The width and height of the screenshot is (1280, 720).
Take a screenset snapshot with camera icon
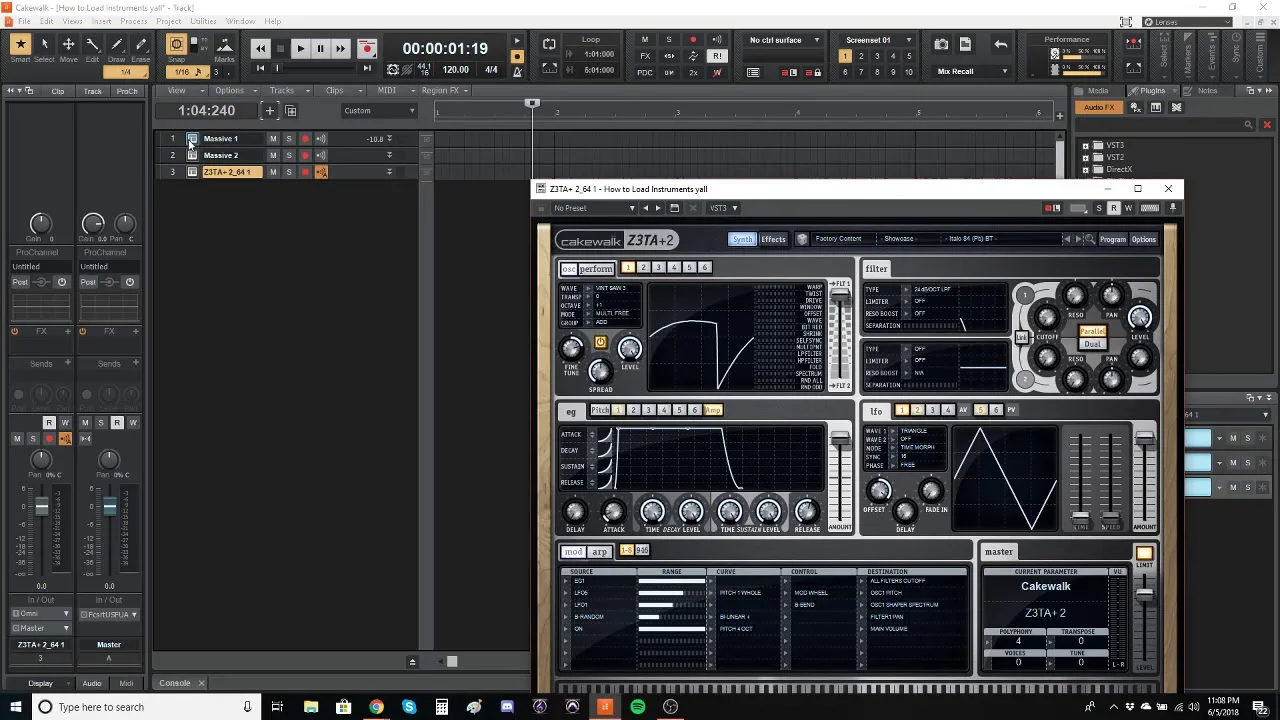pos(941,44)
